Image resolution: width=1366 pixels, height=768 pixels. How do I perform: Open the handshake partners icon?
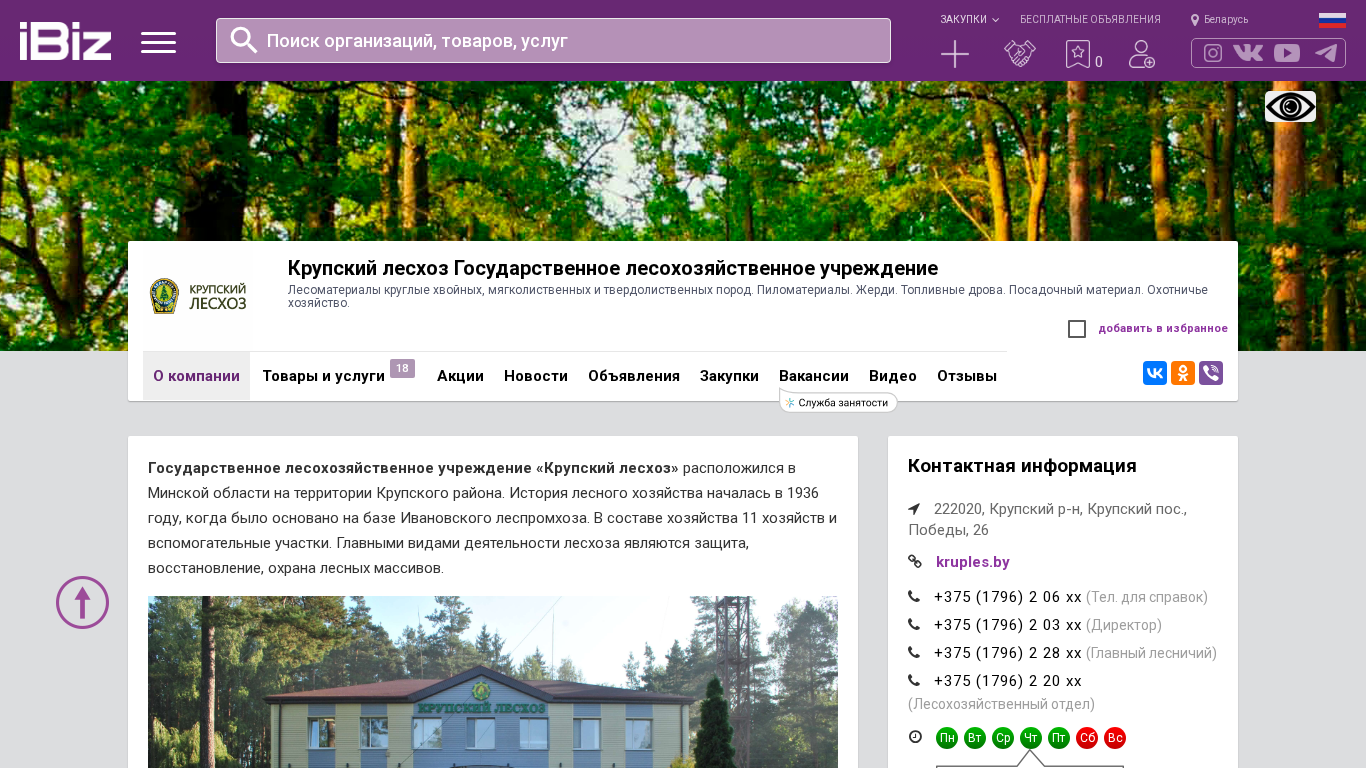coord(1020,54)
